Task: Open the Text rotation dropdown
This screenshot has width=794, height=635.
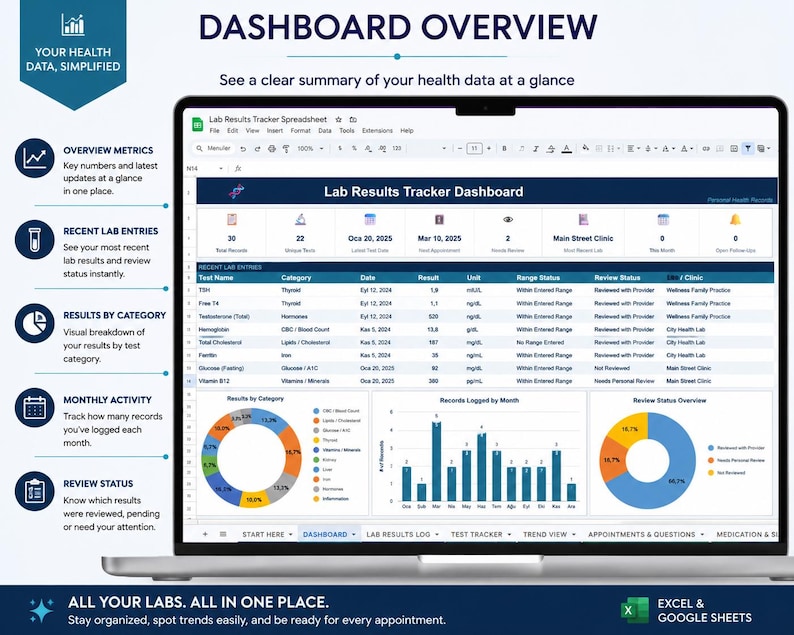Action: click(x=687, y=148)
